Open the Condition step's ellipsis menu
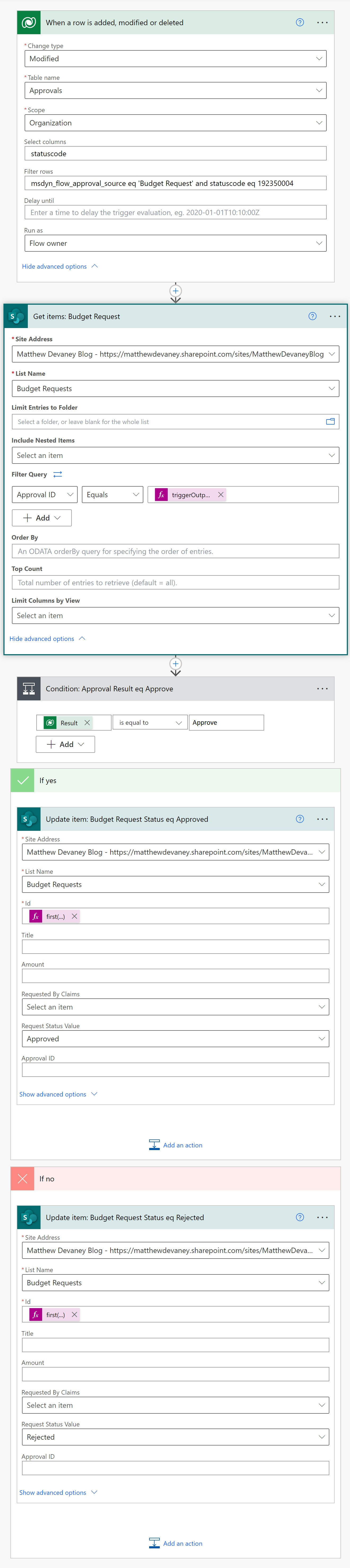350x1568 pixels. tap(322, 688)
